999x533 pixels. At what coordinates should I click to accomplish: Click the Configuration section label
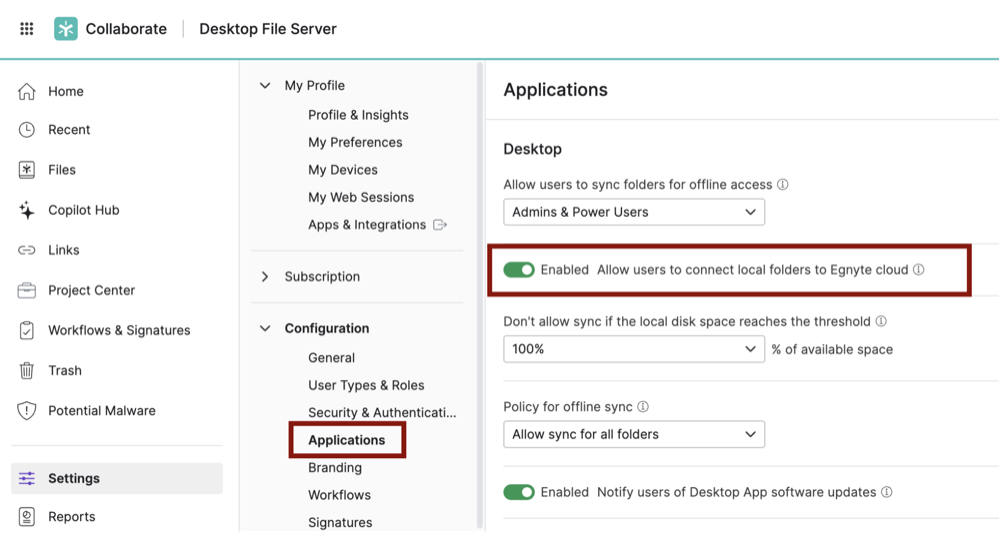[x=327, y=329]
